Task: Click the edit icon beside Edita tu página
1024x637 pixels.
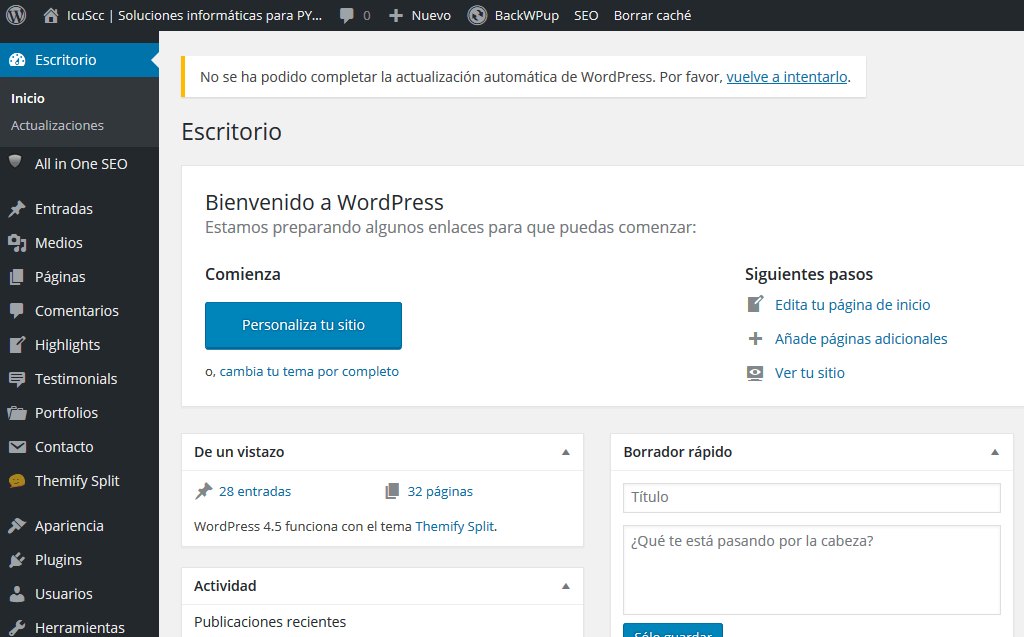Action: pos(755,304)
